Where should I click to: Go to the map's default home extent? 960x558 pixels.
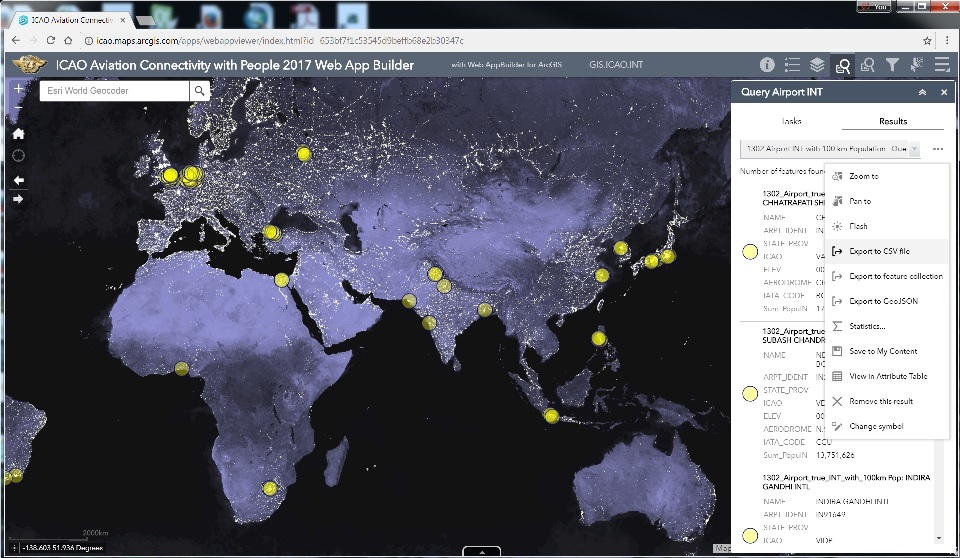[x=18, y=134]
